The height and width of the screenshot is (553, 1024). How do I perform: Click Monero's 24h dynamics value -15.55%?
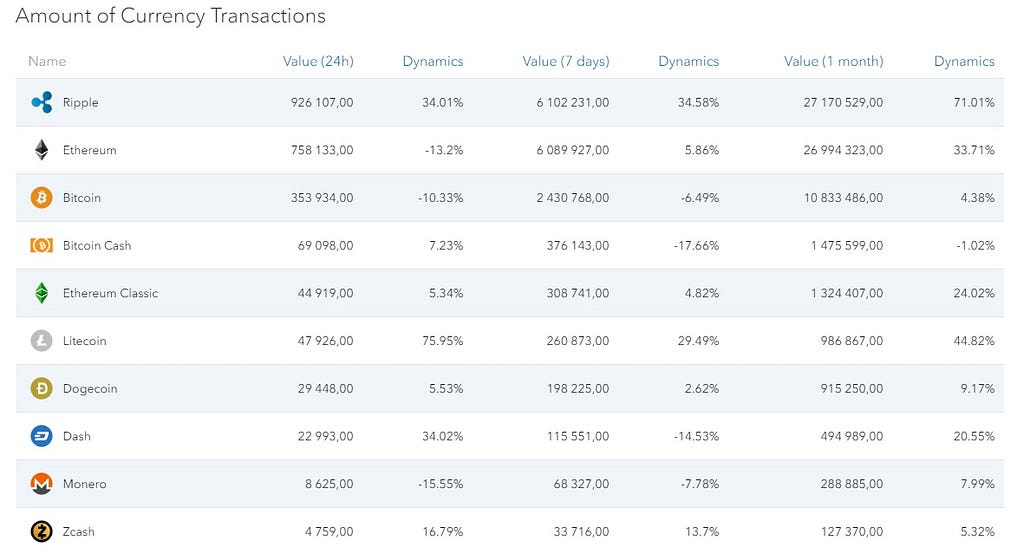point(440,484)
